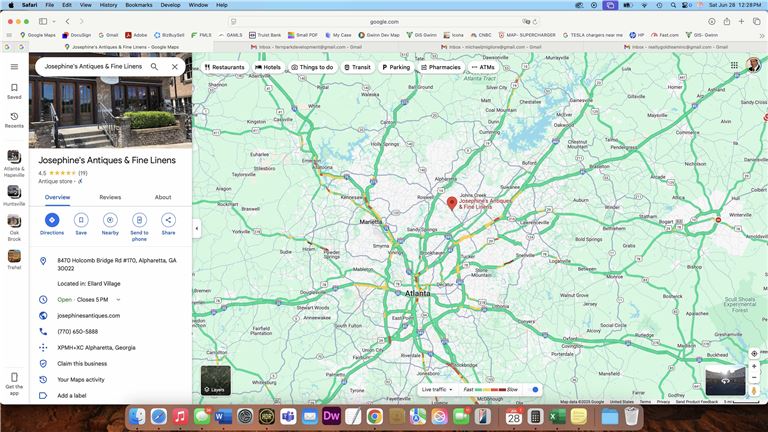The image size is (768, 432).
Task: Click Claim this business
Action: point(82,363)
